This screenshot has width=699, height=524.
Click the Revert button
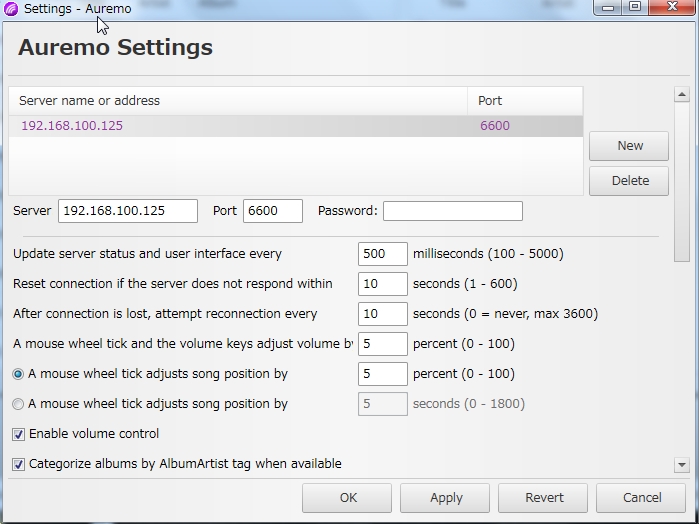pos(543,498)
